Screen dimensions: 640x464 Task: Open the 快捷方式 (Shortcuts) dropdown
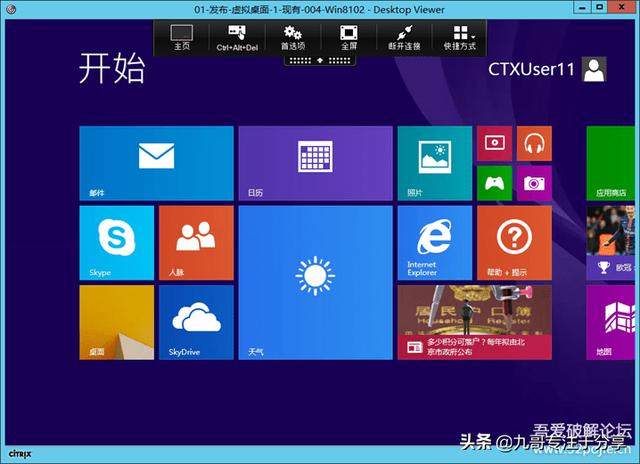[x=460, y=38]
